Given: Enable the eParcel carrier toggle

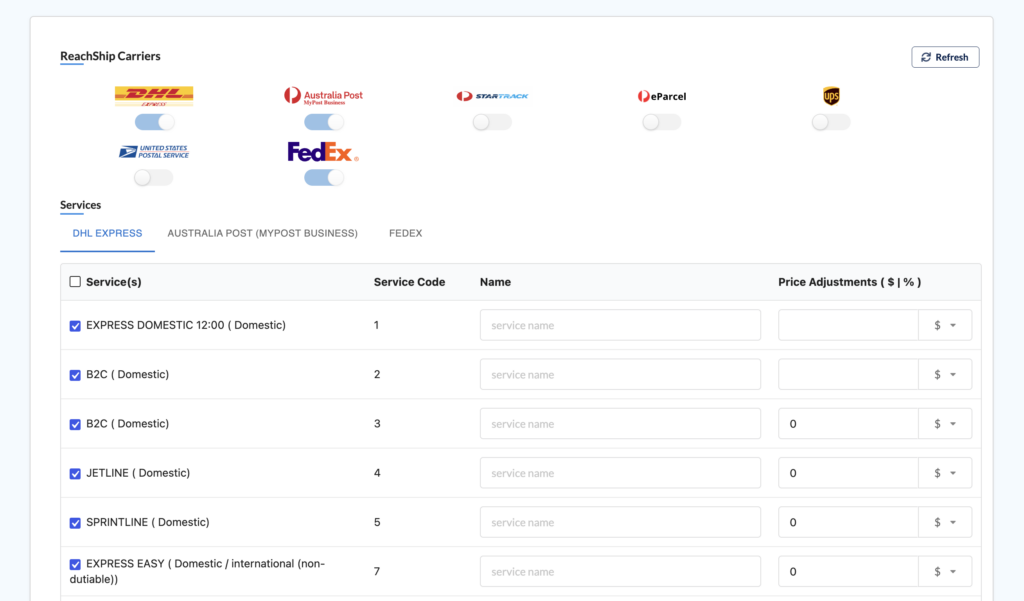Looking at the screenshot, I should coord(662,122).
